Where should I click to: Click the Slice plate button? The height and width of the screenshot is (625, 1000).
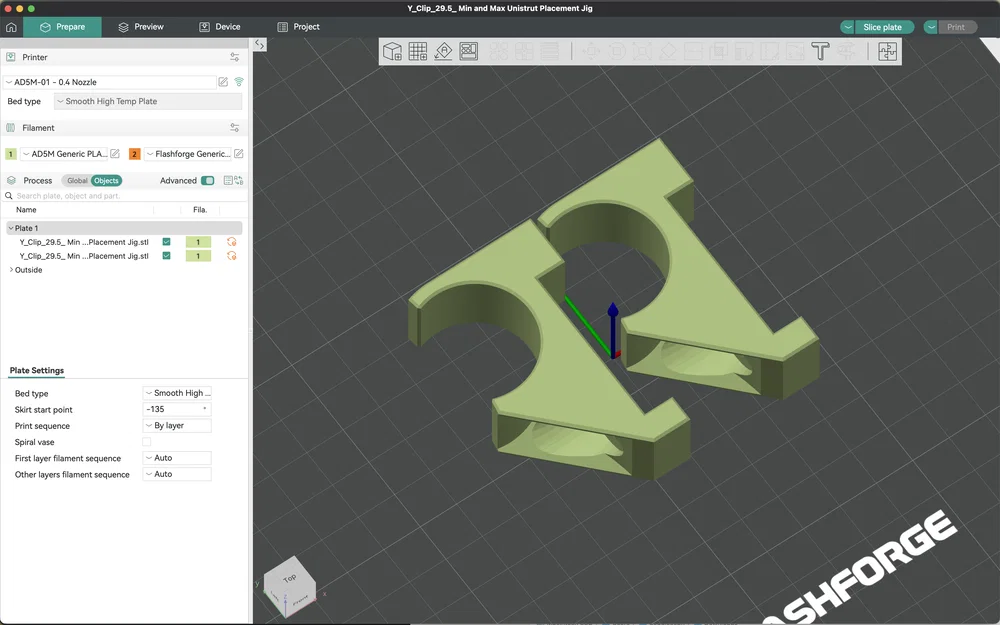coord(883,27)
